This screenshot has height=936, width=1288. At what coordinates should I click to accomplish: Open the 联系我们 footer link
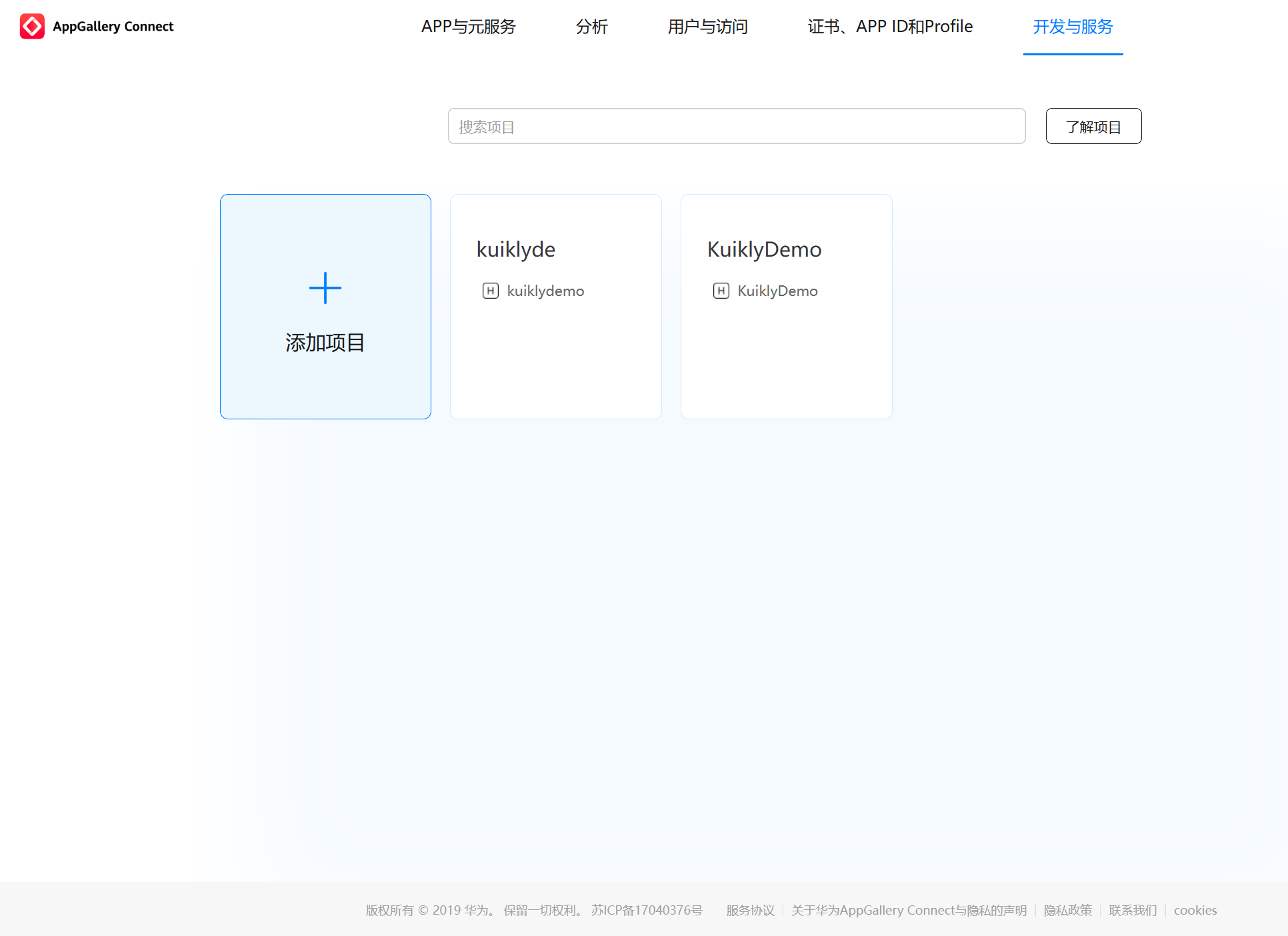pyautogui.click(x=1133, y=909)
